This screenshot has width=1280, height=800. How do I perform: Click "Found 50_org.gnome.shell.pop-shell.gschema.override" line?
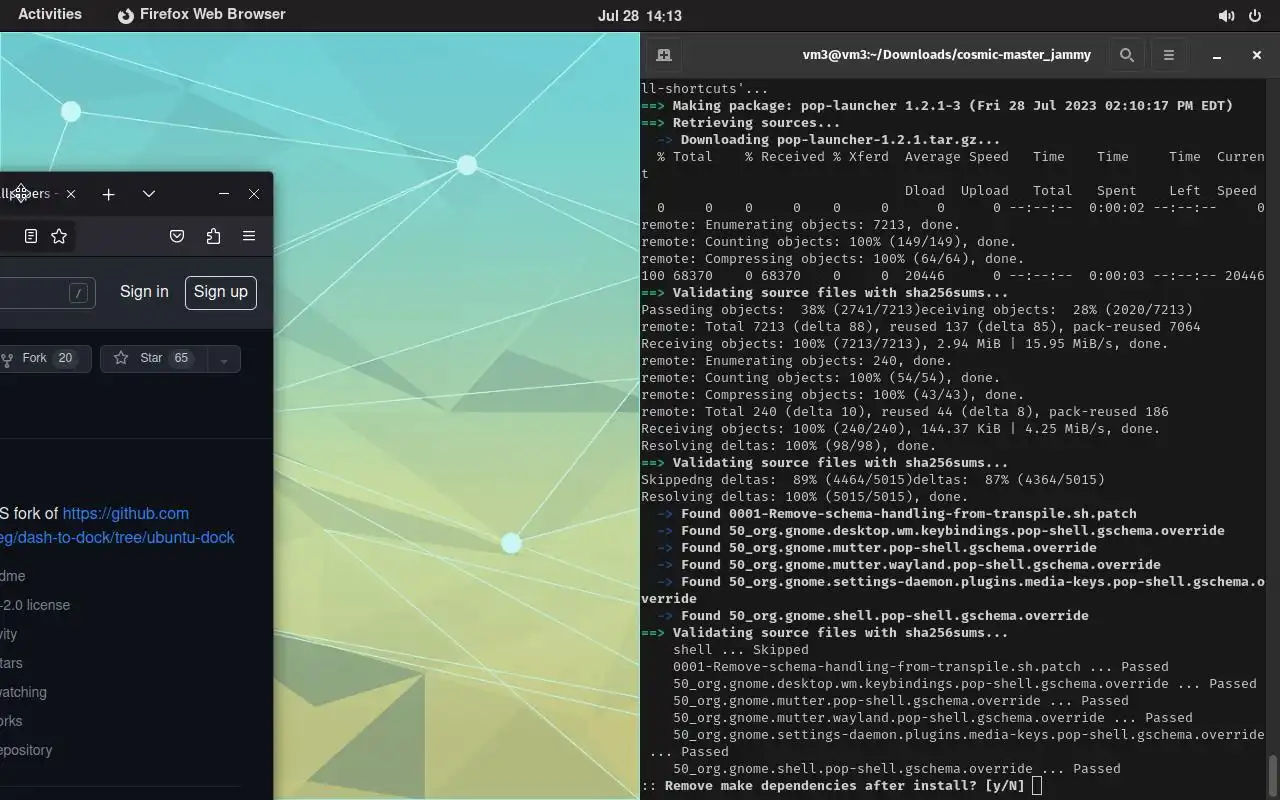[873, 615]
